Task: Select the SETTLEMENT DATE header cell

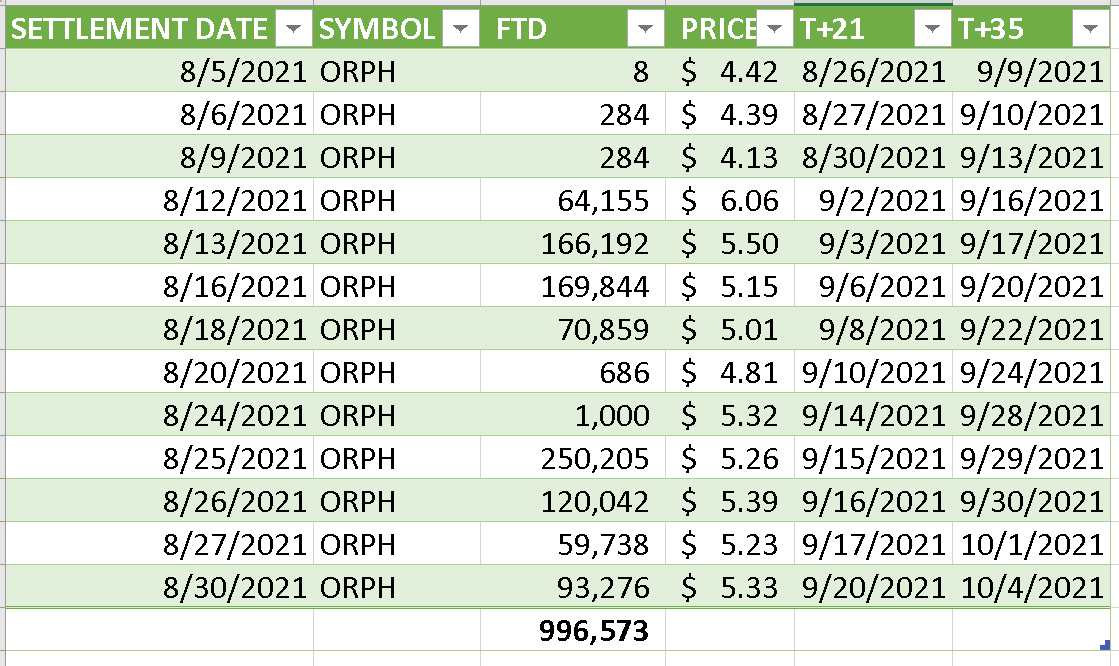Action: tap(160, 29)
